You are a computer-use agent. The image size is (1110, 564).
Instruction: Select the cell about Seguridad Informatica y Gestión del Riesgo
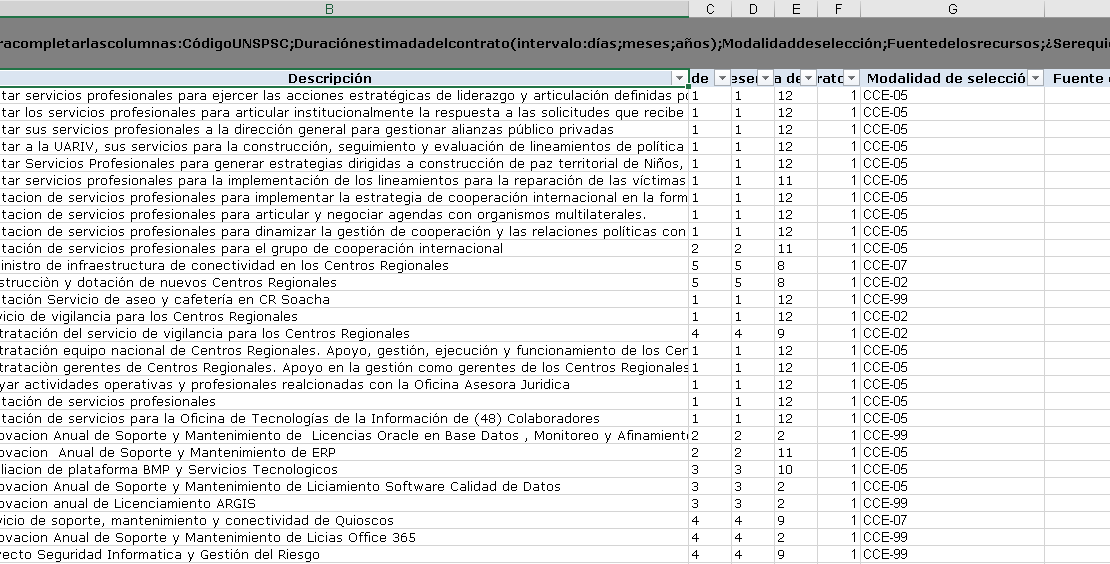click(344, 554)
